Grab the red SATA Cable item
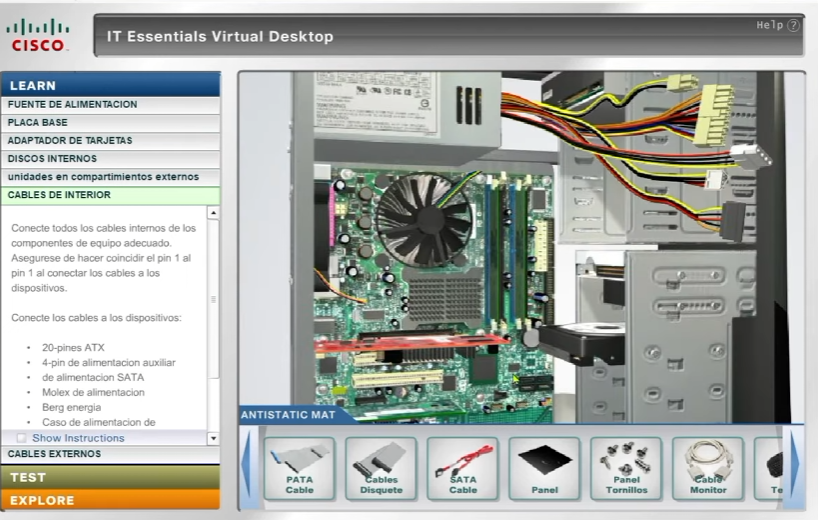Image resolution: width=818 pixels, height=520 pixels. 463,469
